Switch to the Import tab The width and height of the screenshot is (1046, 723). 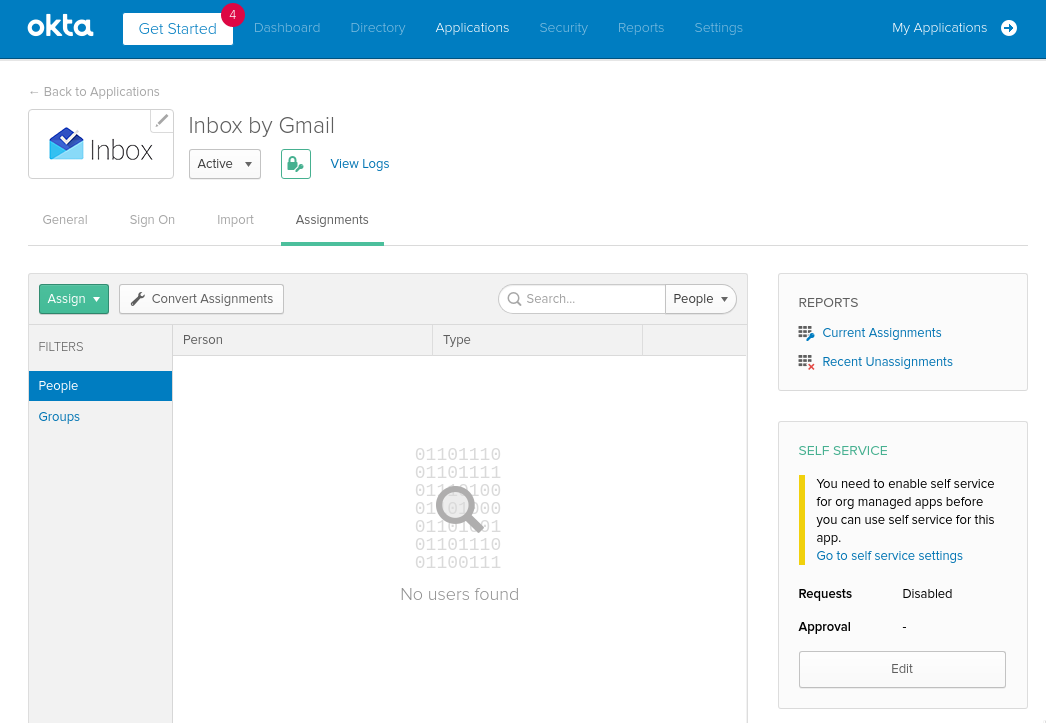(235, 220)
